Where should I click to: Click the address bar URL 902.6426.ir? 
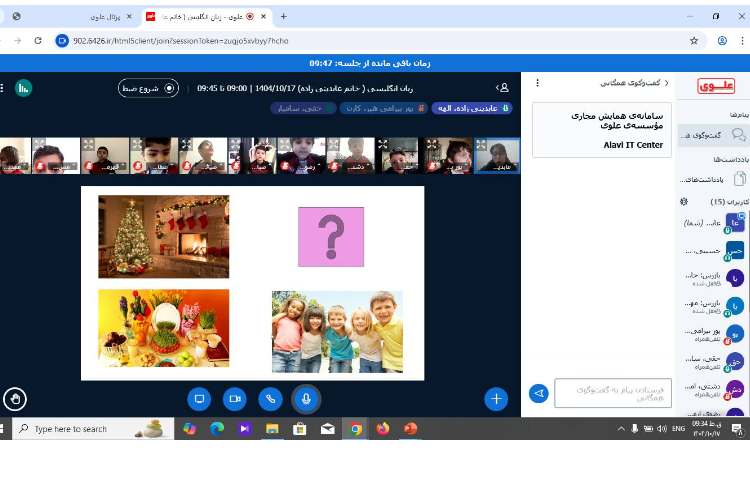(x=181, y=41)
